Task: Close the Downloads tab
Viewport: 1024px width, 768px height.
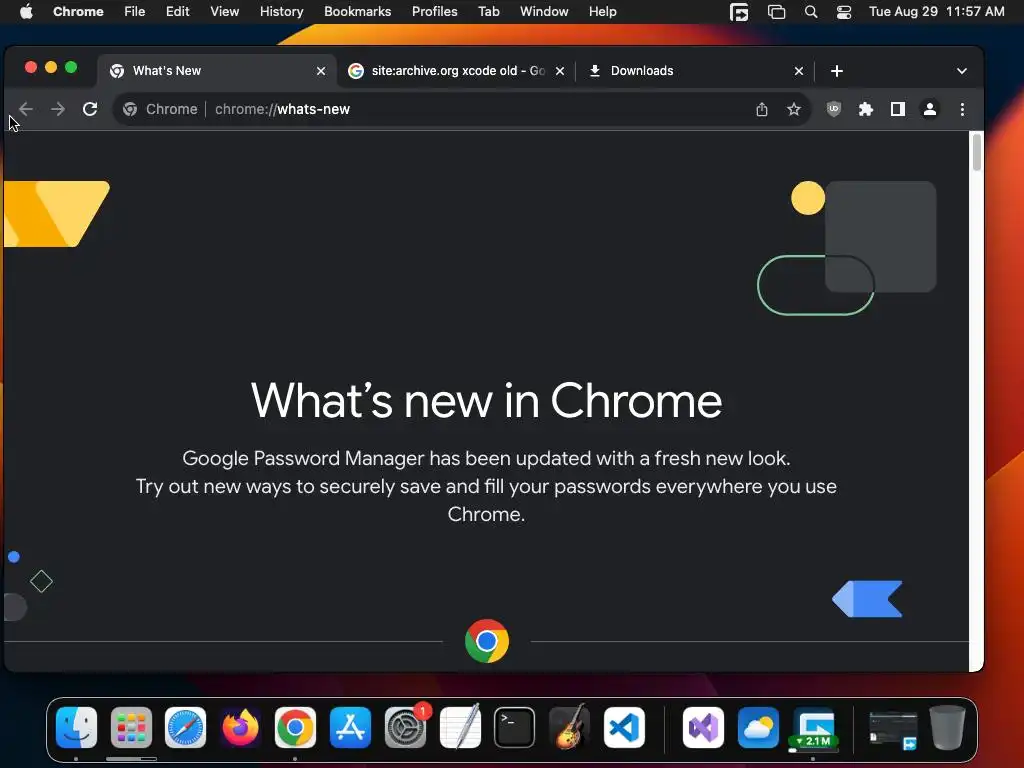Action: [x=799, y=71]
